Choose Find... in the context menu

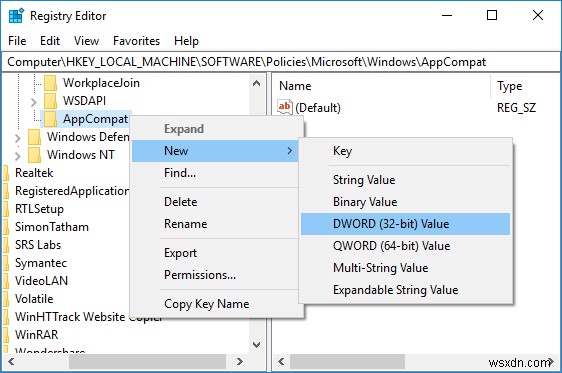[x=215, y=173]
